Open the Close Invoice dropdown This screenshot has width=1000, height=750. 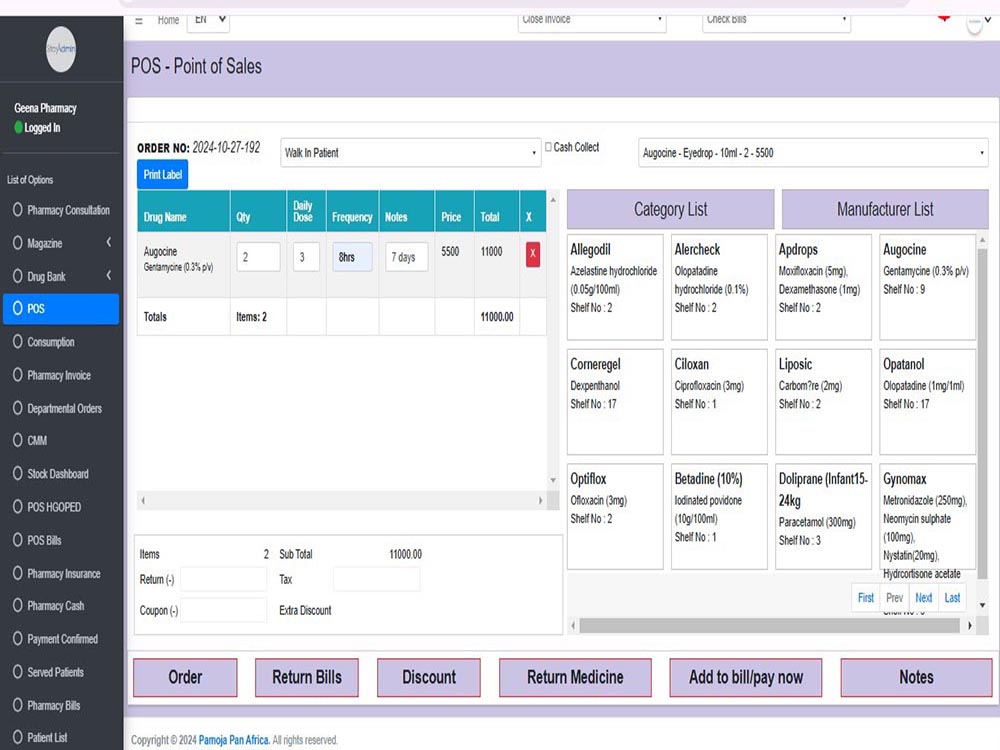pyautogui.click(x=592, y=21)
